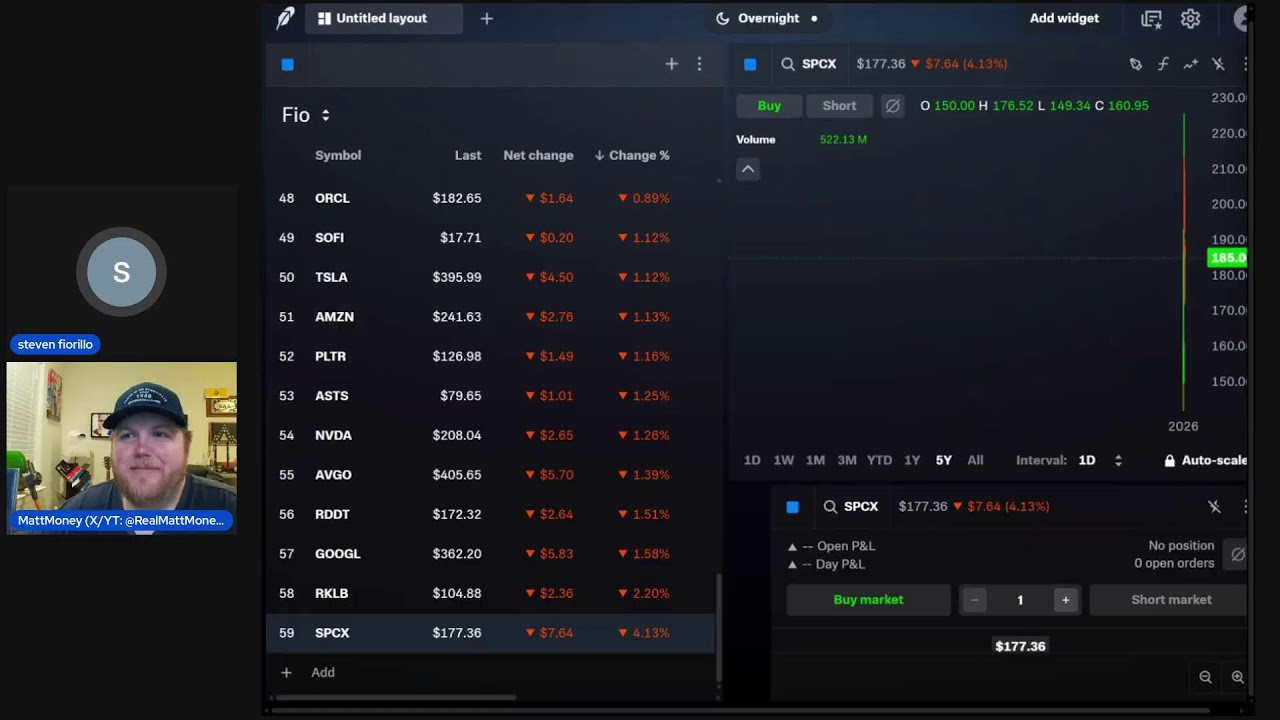Click the slashed-circle icon beside open orders
The image size is (1280, 720).
pyautogui.click(x=1238, y=554)
